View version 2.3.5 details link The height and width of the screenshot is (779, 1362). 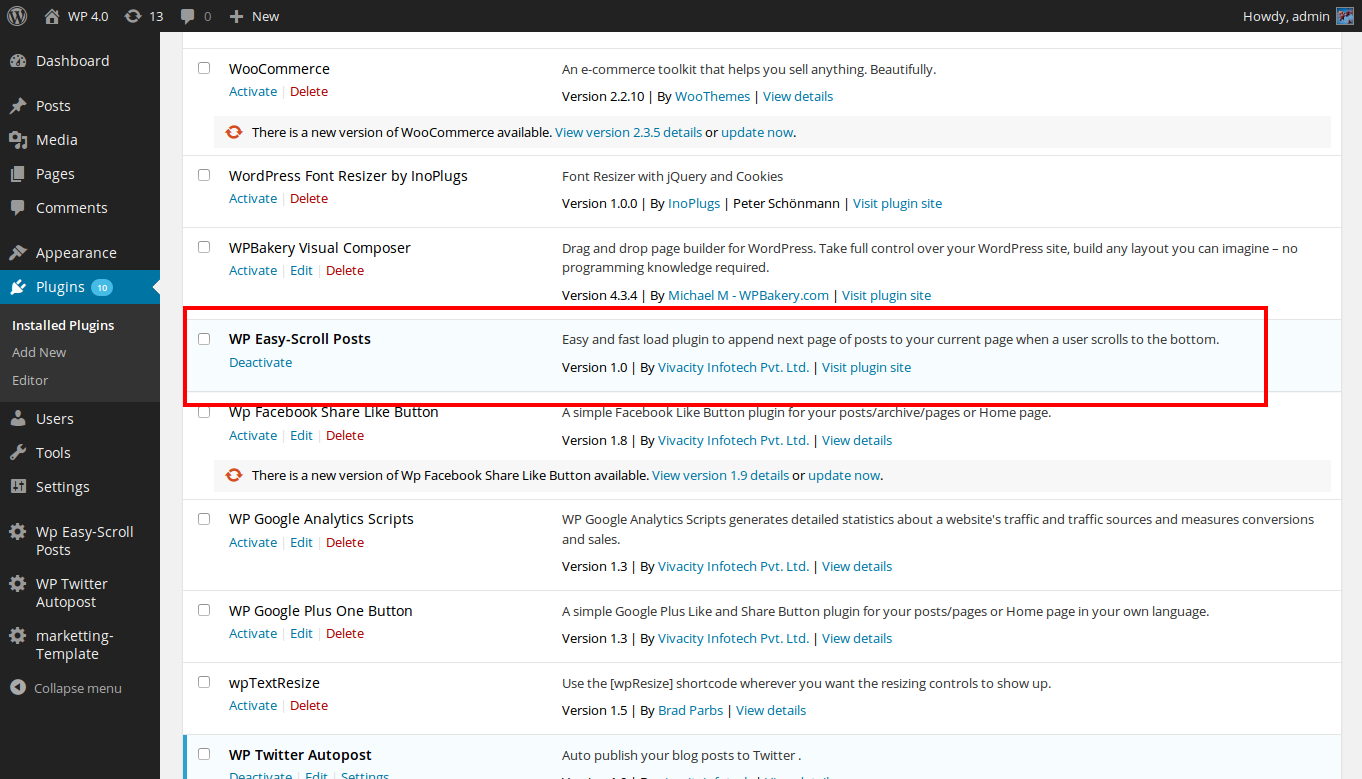pyautogui.click(x=628, y=132)
